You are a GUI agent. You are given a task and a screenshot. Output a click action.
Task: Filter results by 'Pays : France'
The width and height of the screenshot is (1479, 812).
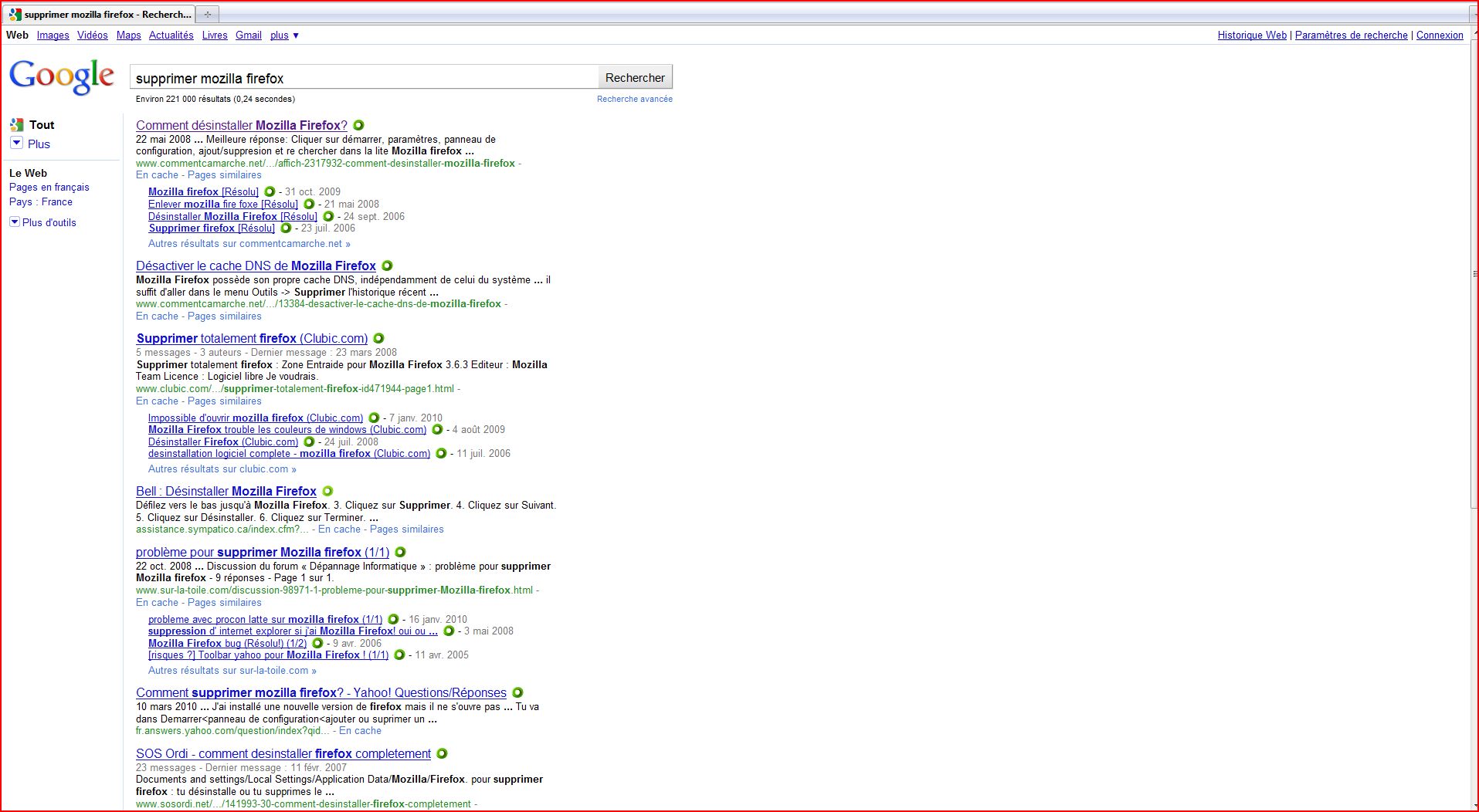tap(41, 202)
